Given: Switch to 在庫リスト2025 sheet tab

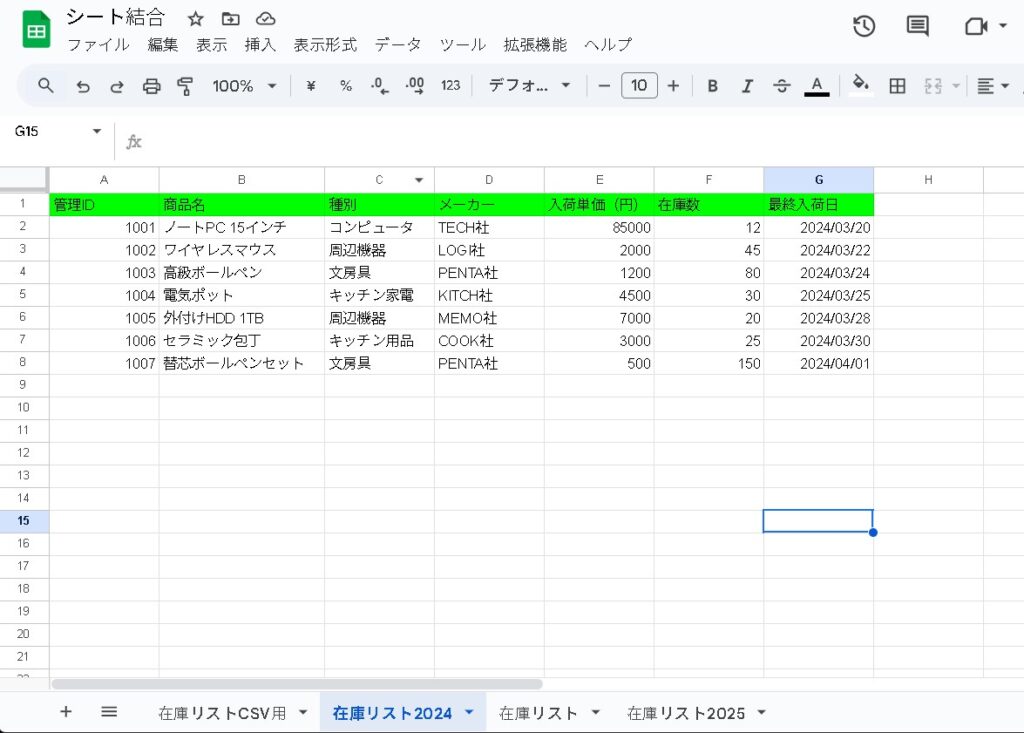Looking at the screenshot, I should coord(686,713).
